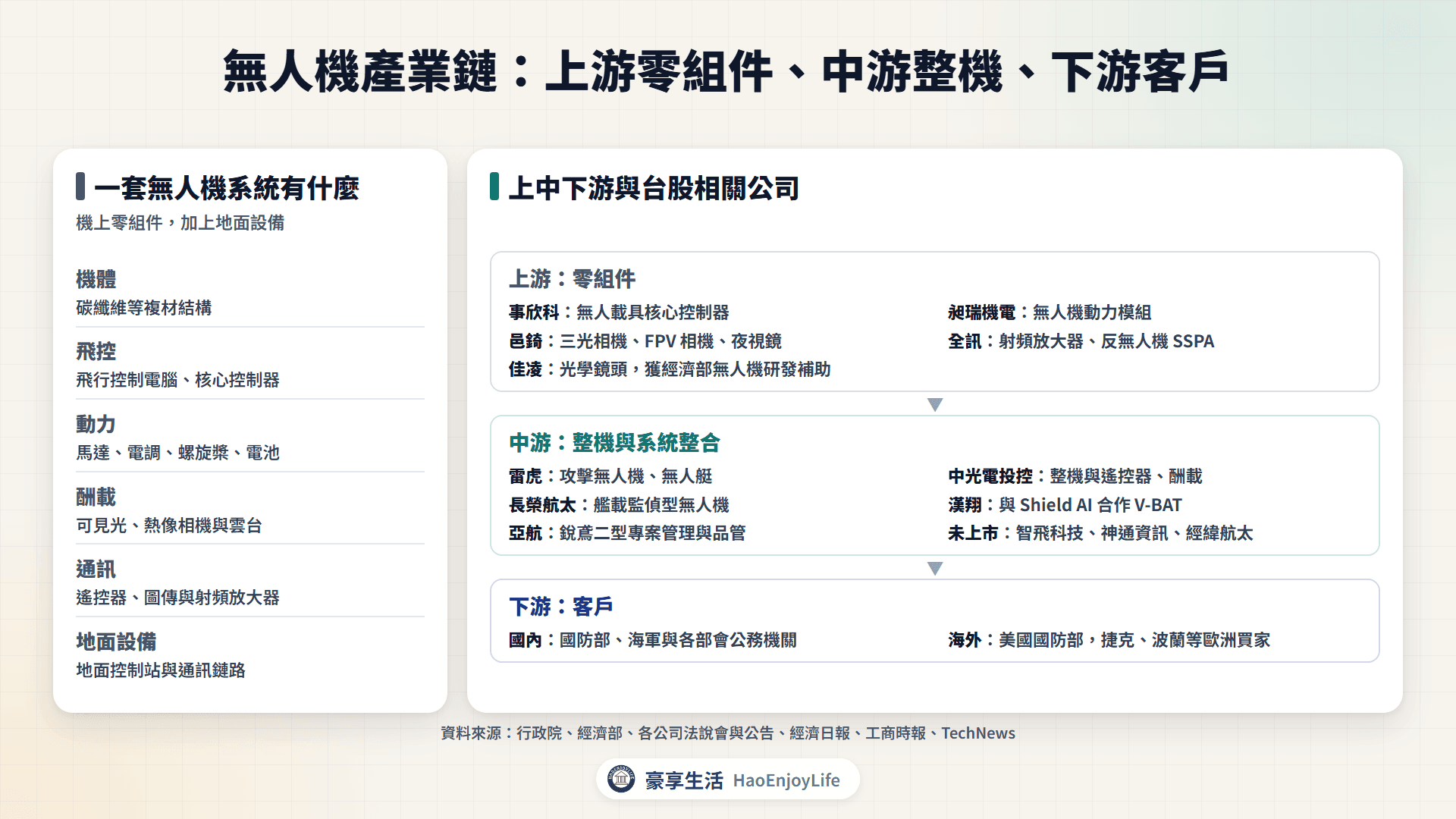Click the 雷虎 attack drone entry
The image size is (1456, 819).
tap(611, 476)
